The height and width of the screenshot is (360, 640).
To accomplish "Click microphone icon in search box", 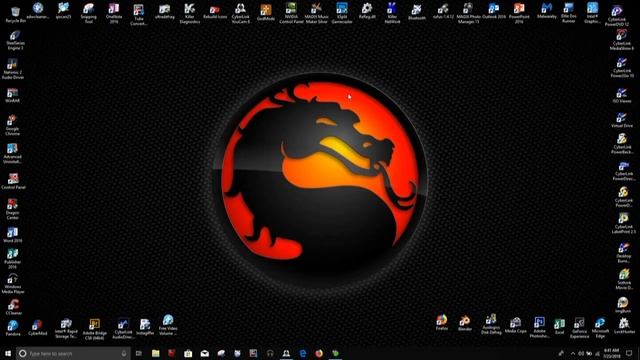I will coord(124,353).
